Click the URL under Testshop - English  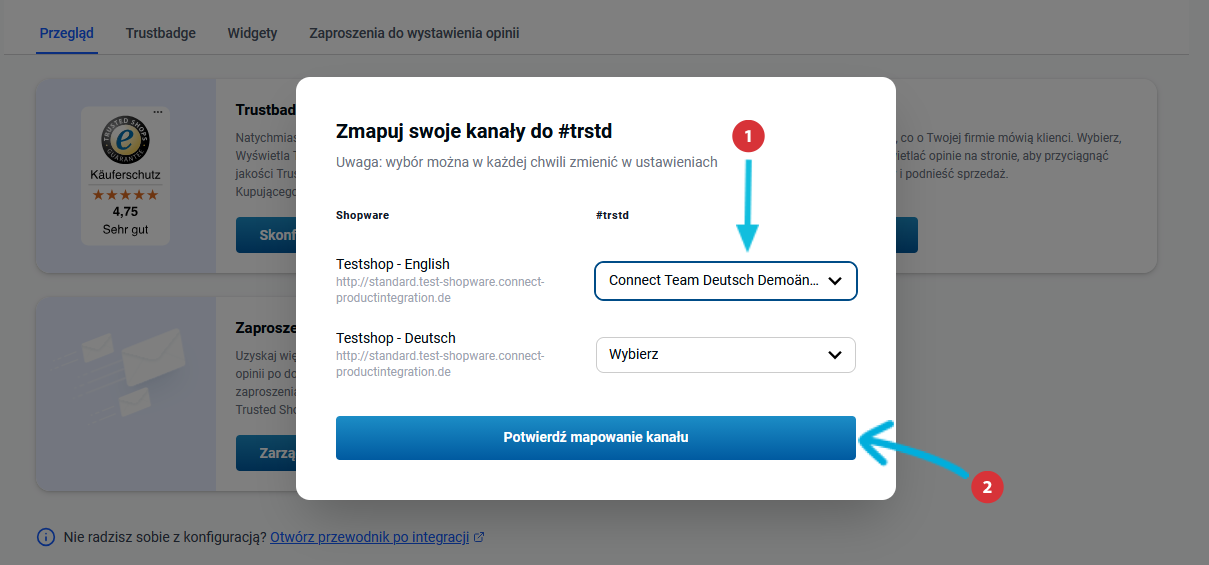440,288
